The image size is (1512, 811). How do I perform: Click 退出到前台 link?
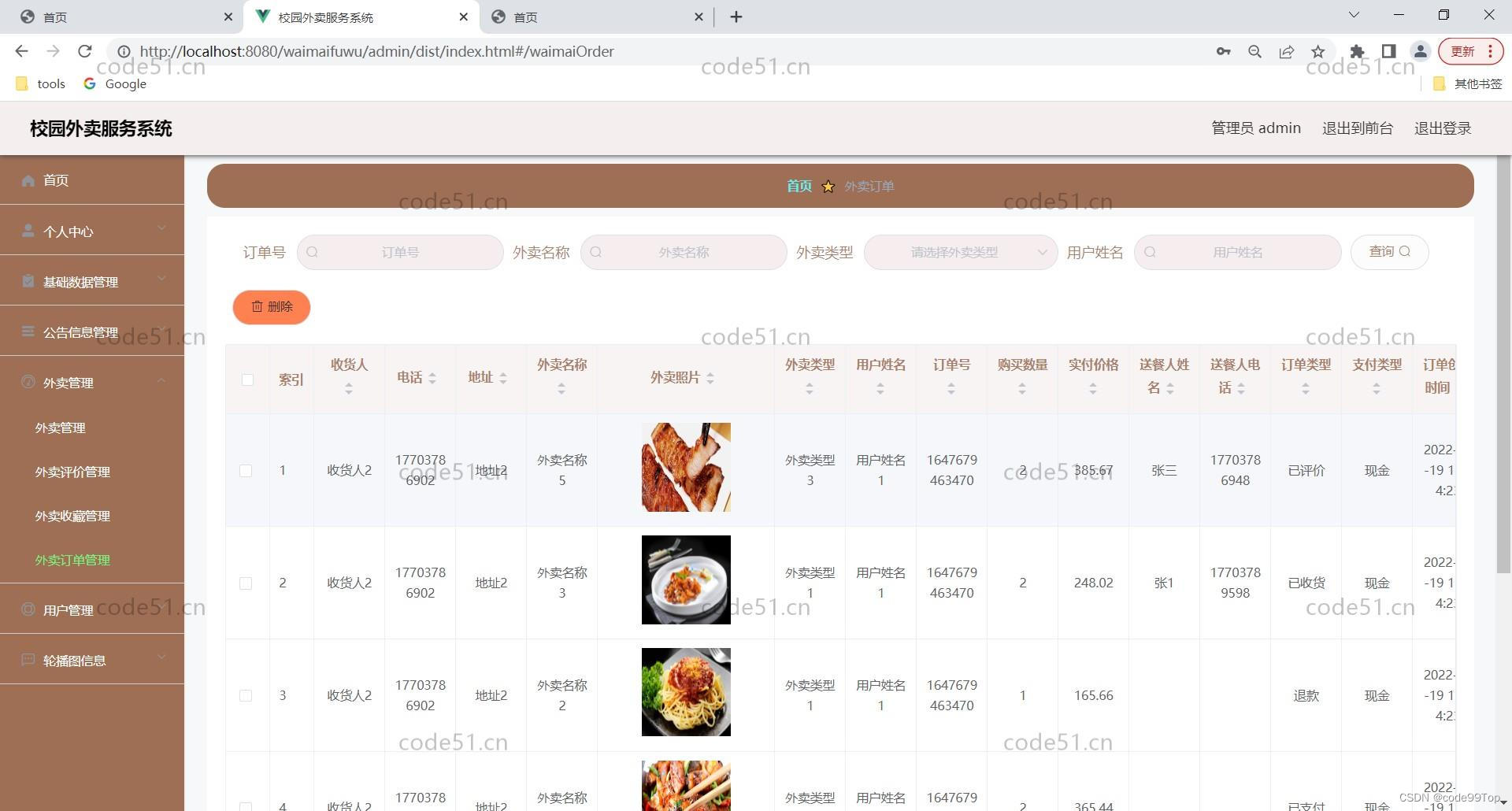(x=1357, y=128)
